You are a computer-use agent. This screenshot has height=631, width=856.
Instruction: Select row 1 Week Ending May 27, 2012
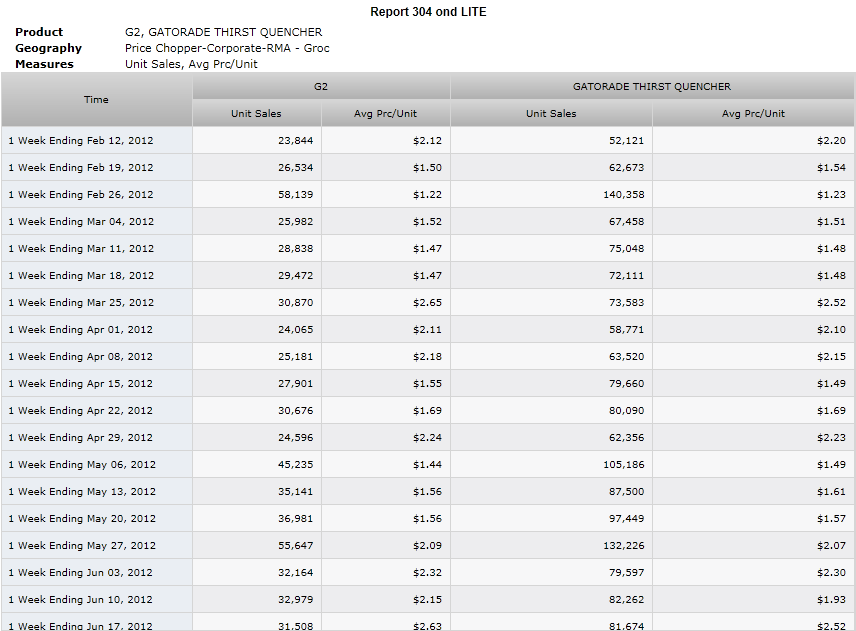coord(428,546)
